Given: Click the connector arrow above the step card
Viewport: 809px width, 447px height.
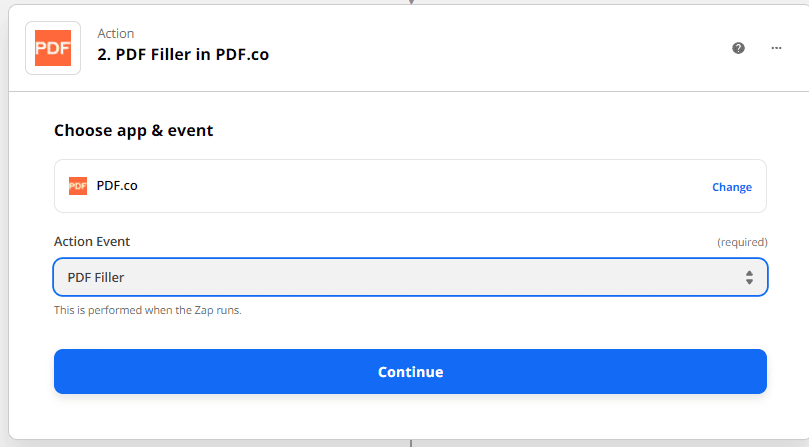Looking at the screenshot, I should (x=410, y=2).
